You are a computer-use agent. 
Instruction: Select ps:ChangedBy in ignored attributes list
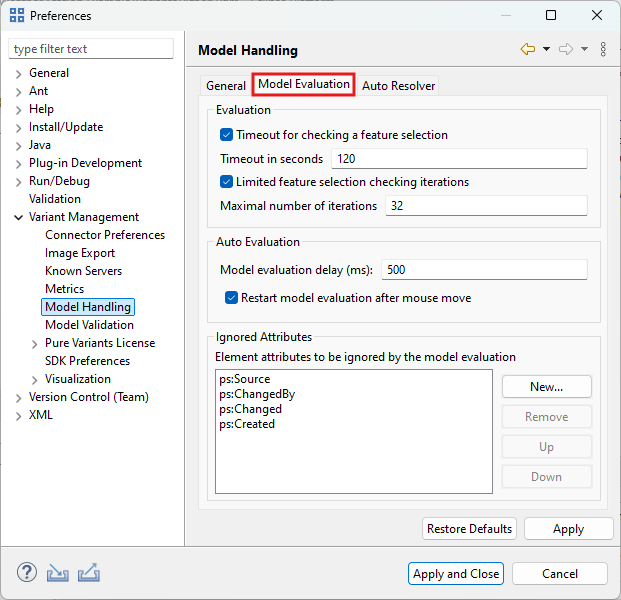[256, 394]
